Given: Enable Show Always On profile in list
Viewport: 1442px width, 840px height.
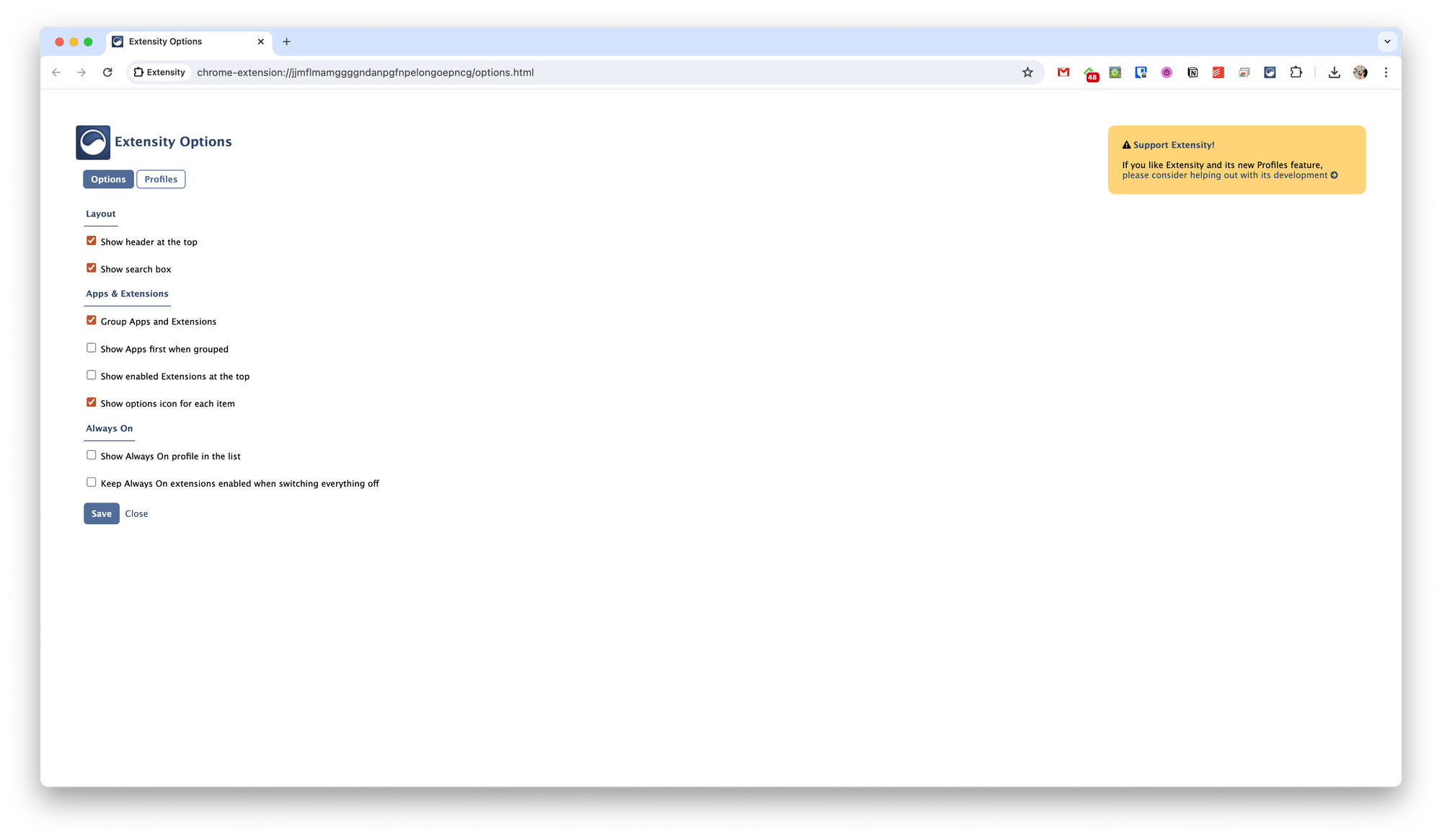Looking at the screenshot, I should 92,455.
